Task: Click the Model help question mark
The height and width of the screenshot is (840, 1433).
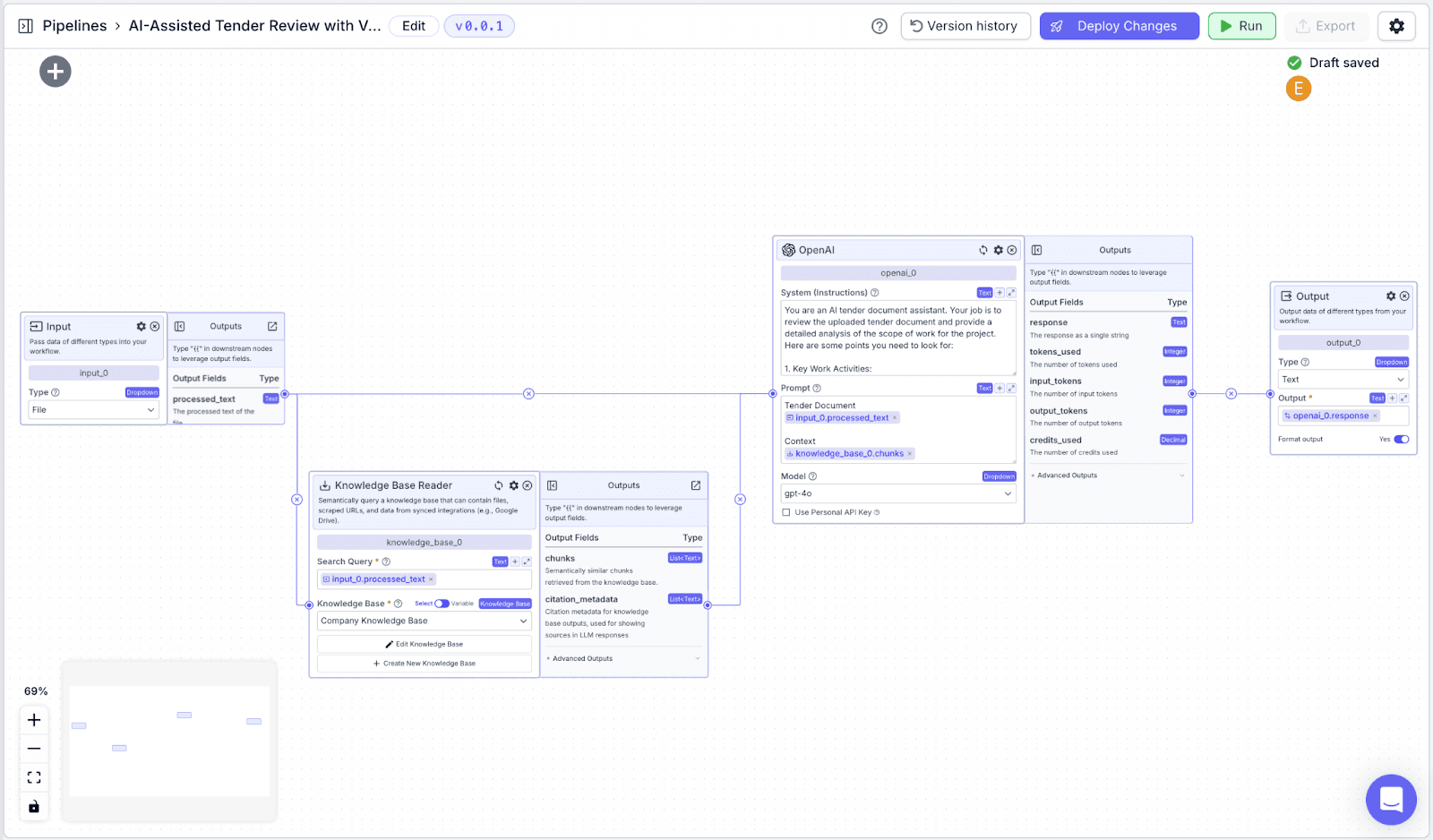Action: [813, 477]
